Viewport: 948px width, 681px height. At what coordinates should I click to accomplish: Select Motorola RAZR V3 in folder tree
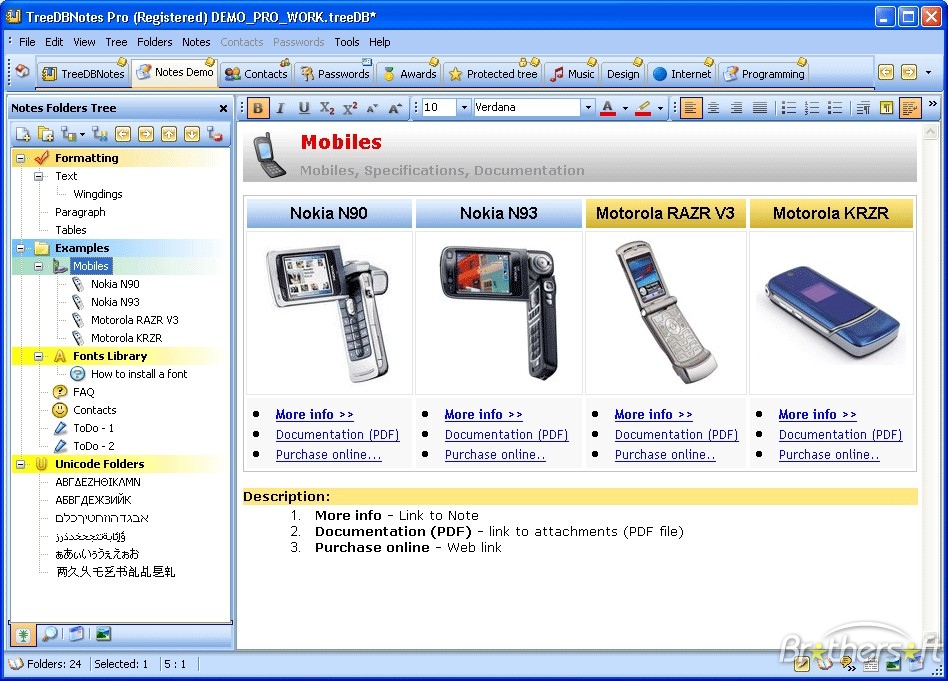point(134,320)
